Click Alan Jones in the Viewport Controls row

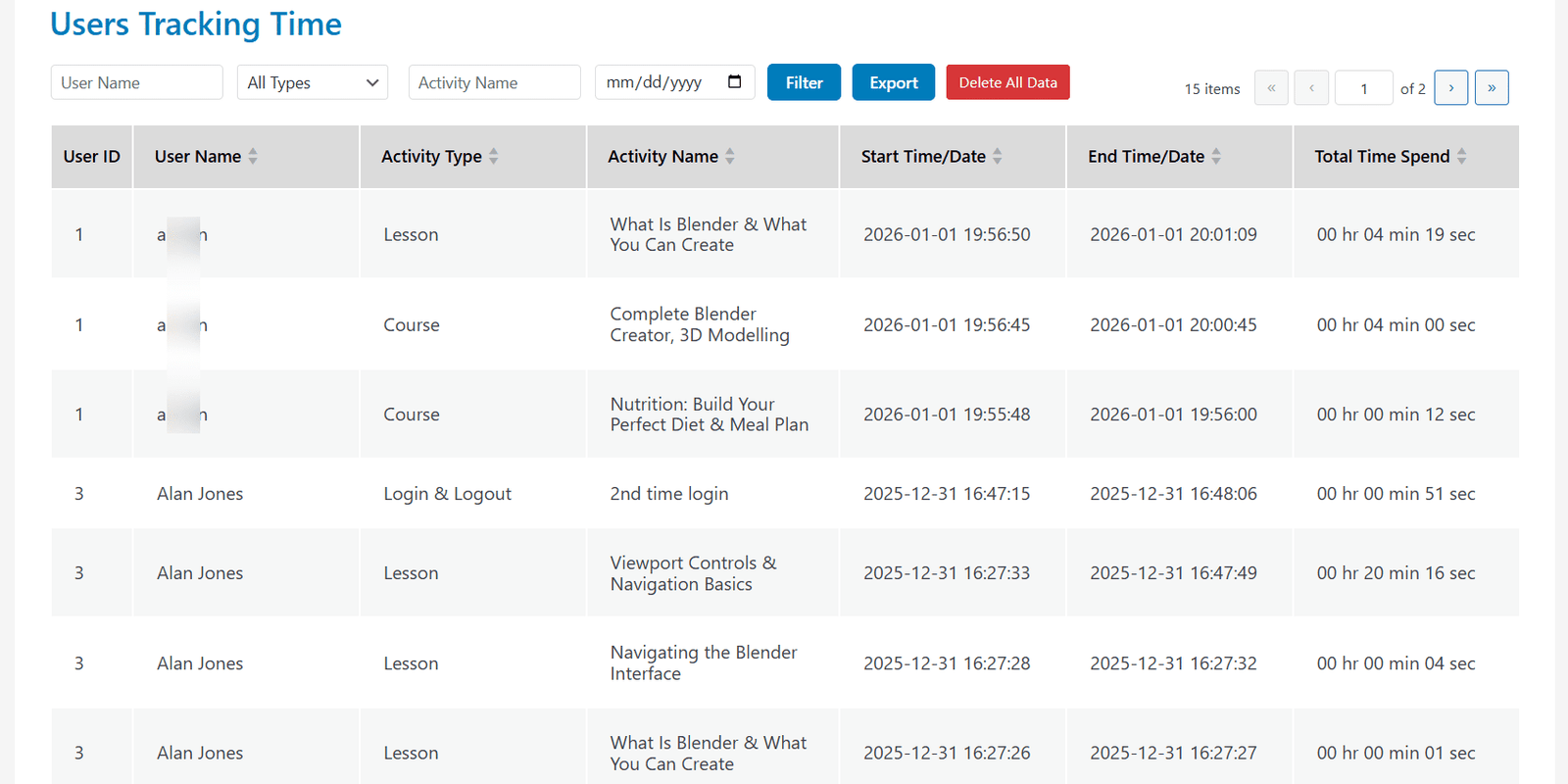[x=200, y=573]
